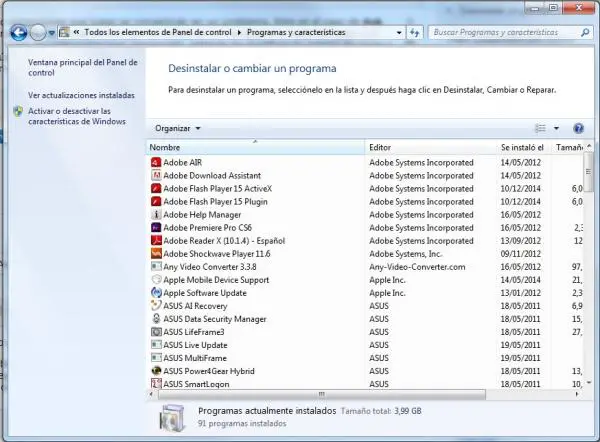Screen dimensions: 600x442
Task: Click the ASUS AI Recovery icon
Action: click(156, 305)
